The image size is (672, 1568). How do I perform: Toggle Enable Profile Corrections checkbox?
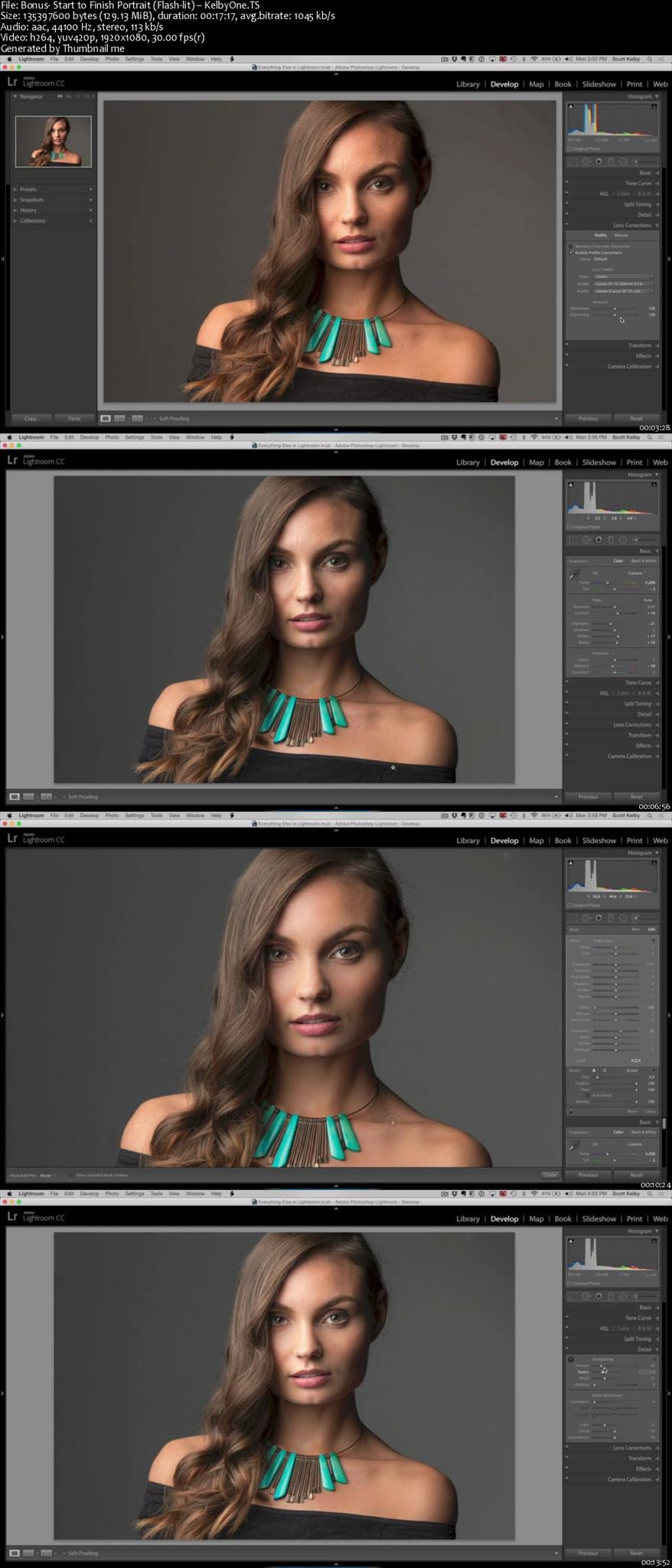[x=572, y=253]
